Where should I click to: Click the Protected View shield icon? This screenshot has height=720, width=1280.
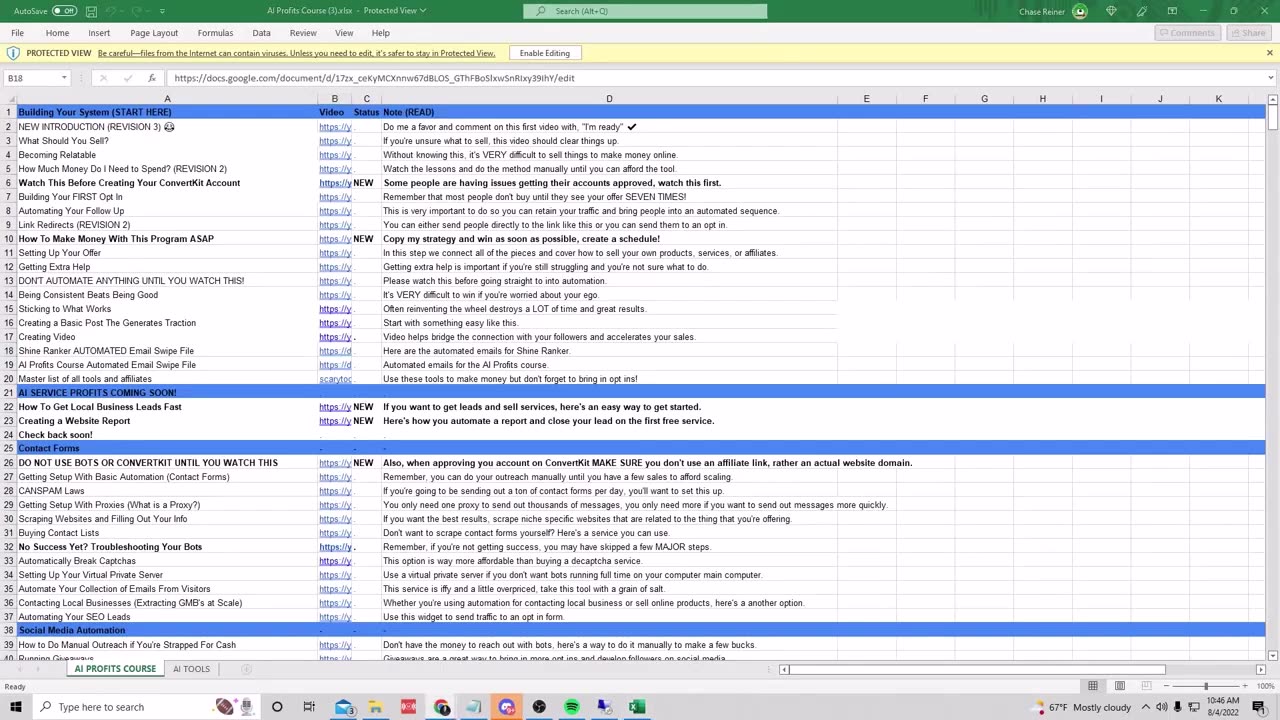pos(13,53)
